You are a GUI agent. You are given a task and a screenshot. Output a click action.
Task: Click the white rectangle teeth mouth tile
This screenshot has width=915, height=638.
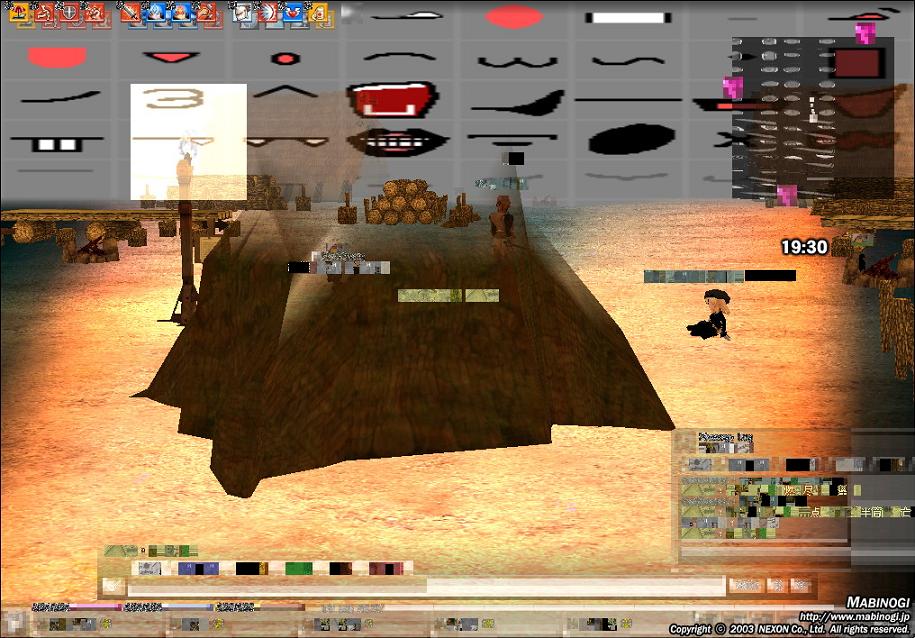tap(628, 18)
